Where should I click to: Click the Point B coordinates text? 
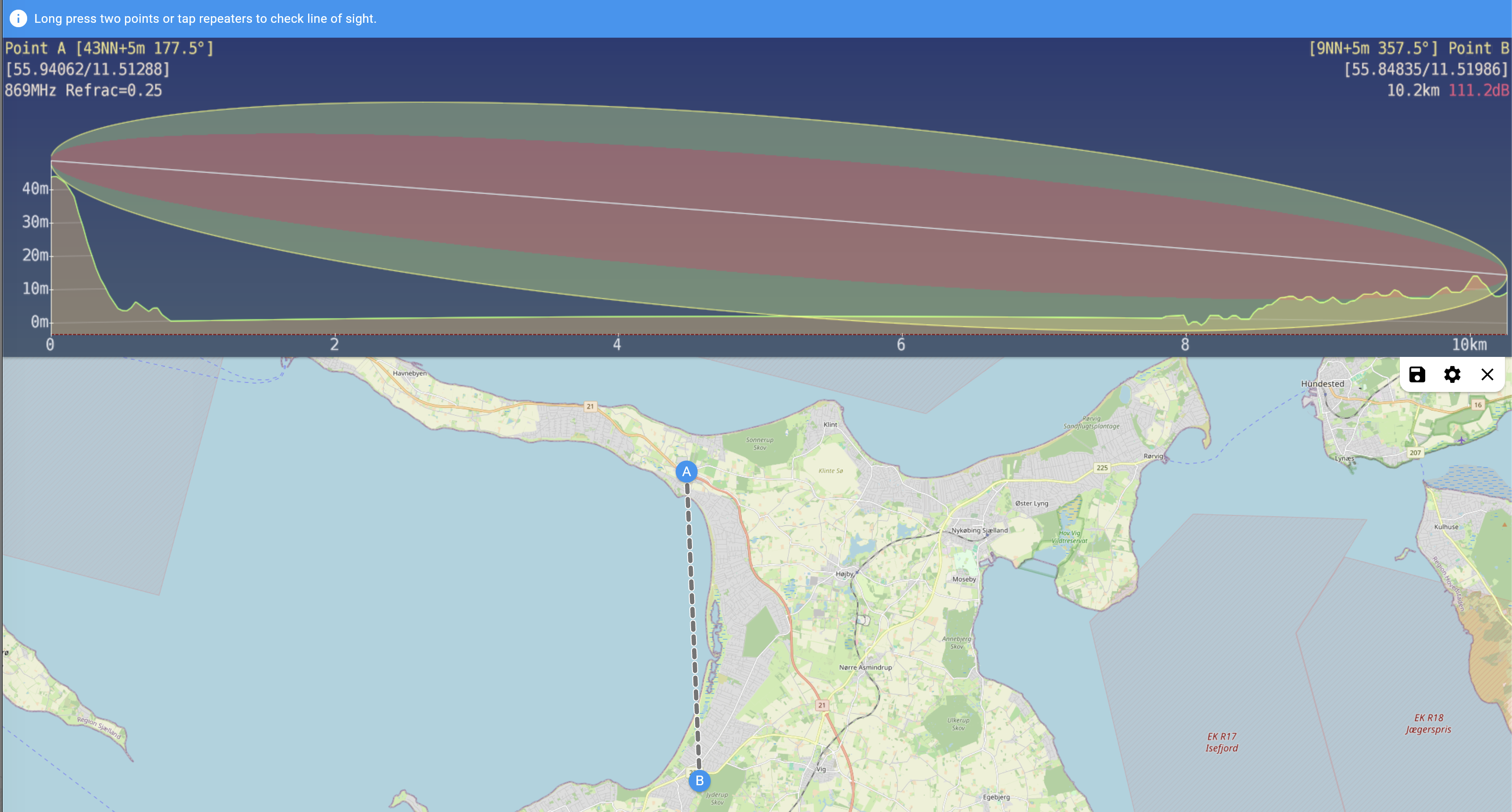click(1426, 69)
